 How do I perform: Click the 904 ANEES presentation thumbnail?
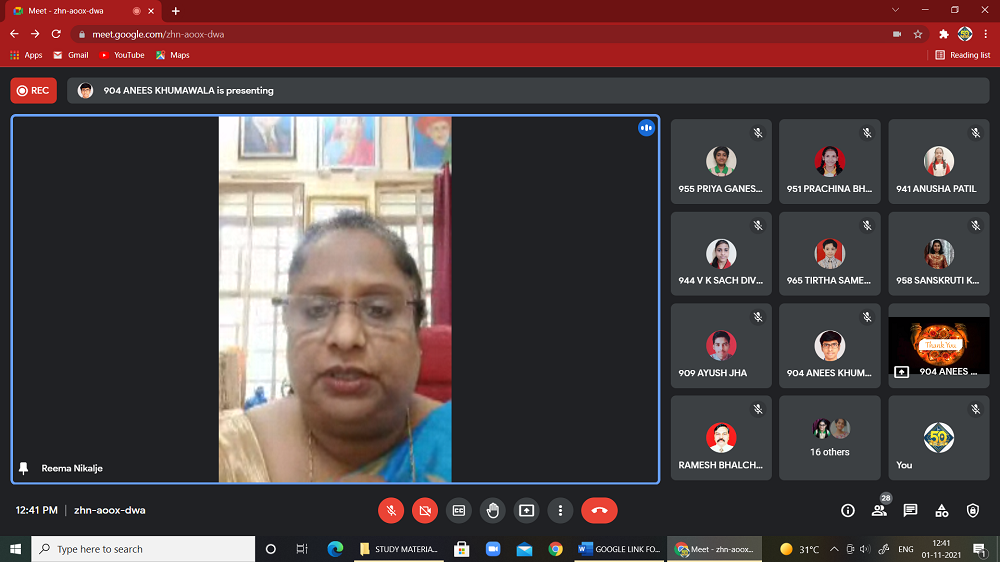pyautogui.click(x=938, y=346)
